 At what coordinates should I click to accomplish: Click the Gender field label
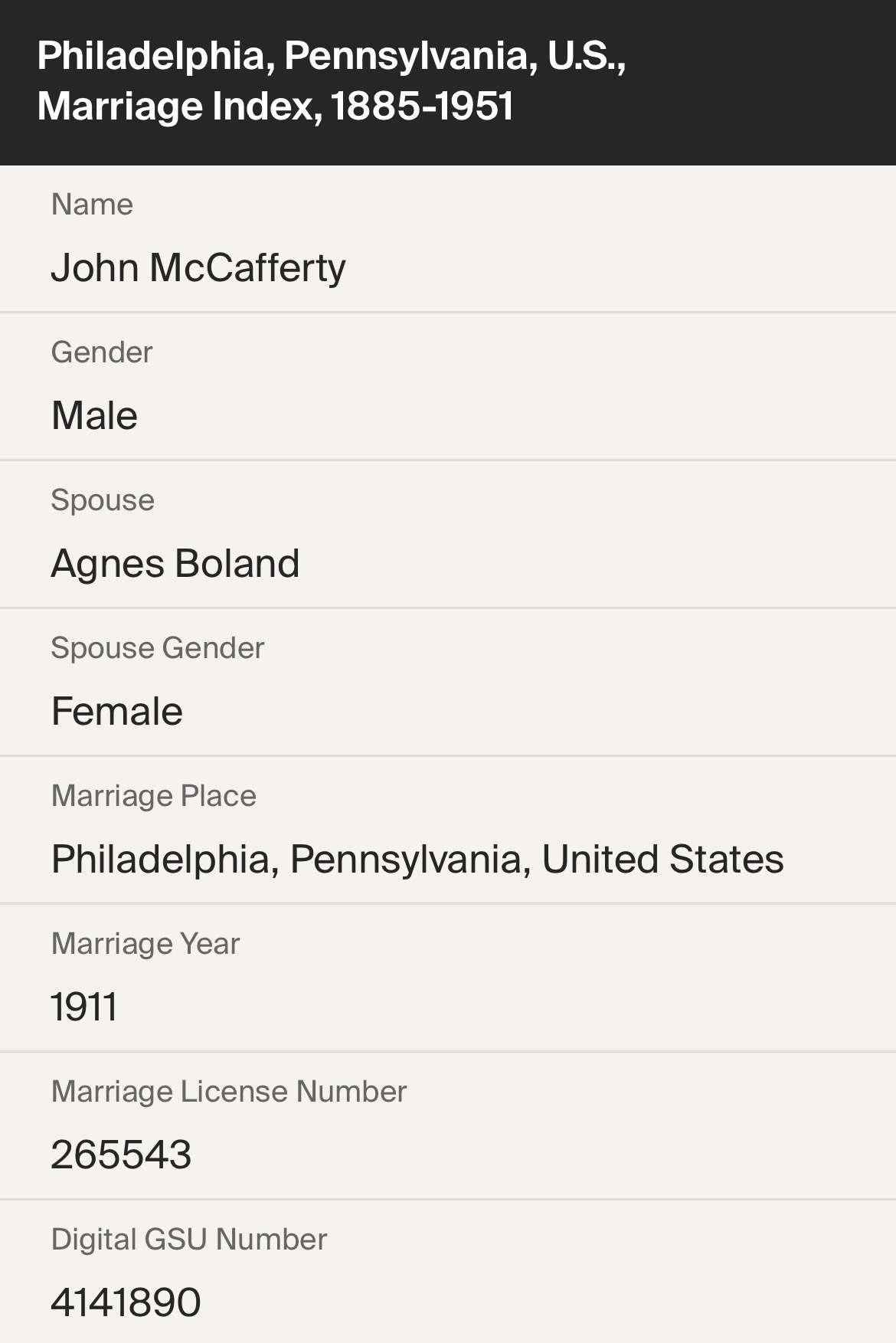click(x=102, y=353)
